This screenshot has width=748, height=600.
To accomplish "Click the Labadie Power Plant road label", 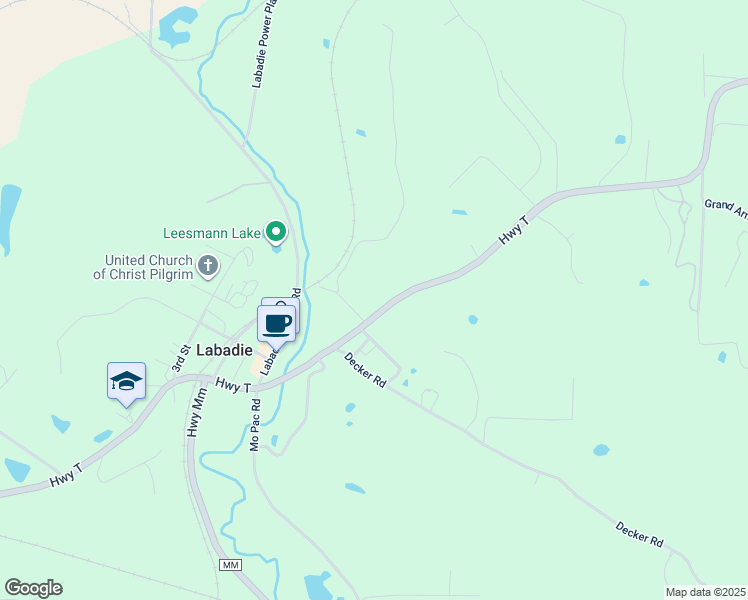I will point(264,44).
